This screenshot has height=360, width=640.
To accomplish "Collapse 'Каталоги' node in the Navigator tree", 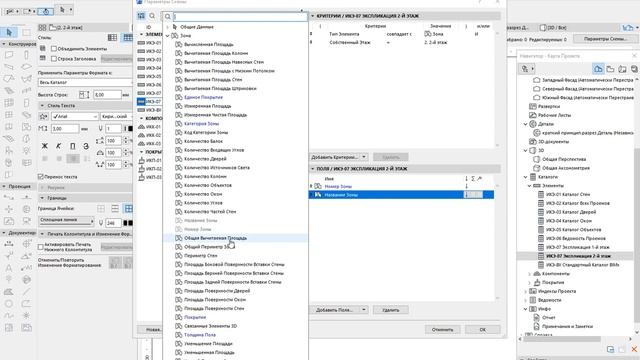I will pyautogui.click(x=526, y=177).
